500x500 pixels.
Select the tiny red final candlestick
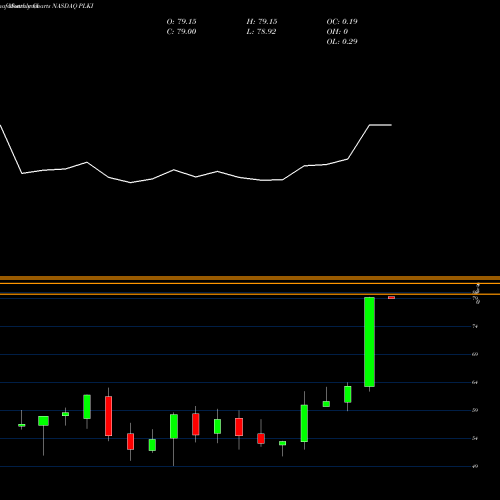[x=391, y=297]
